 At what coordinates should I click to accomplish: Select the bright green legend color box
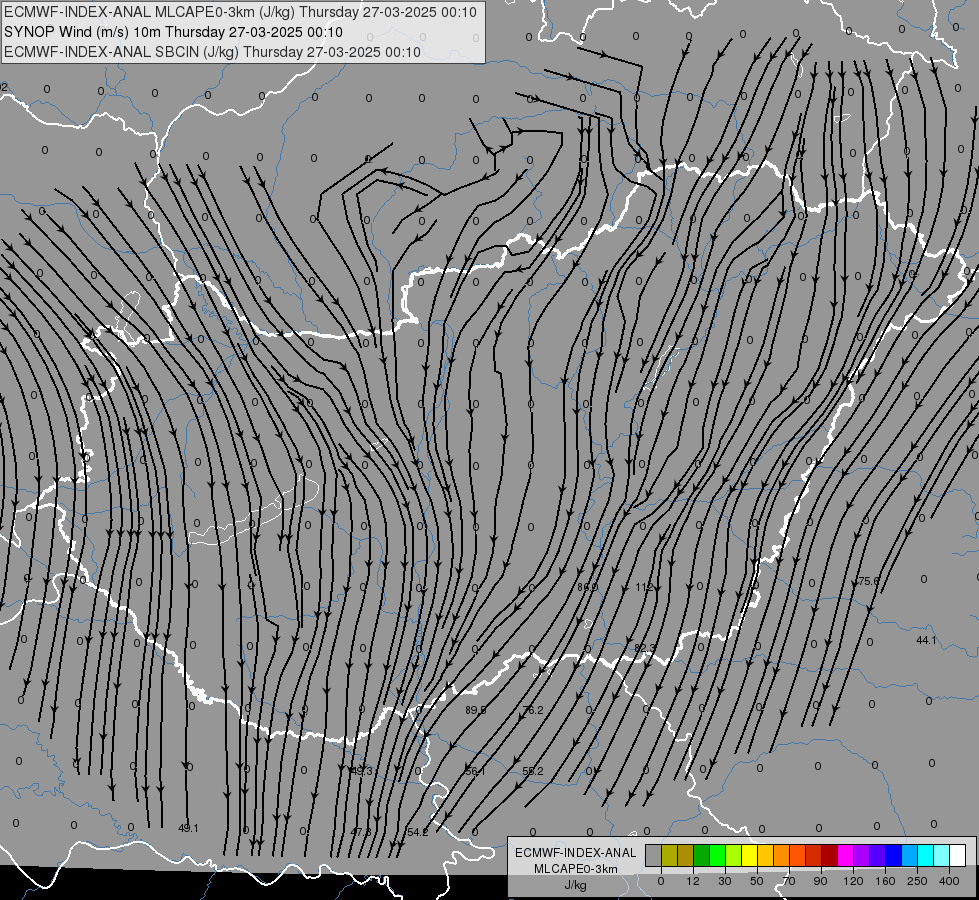click(x=717, y=855)
